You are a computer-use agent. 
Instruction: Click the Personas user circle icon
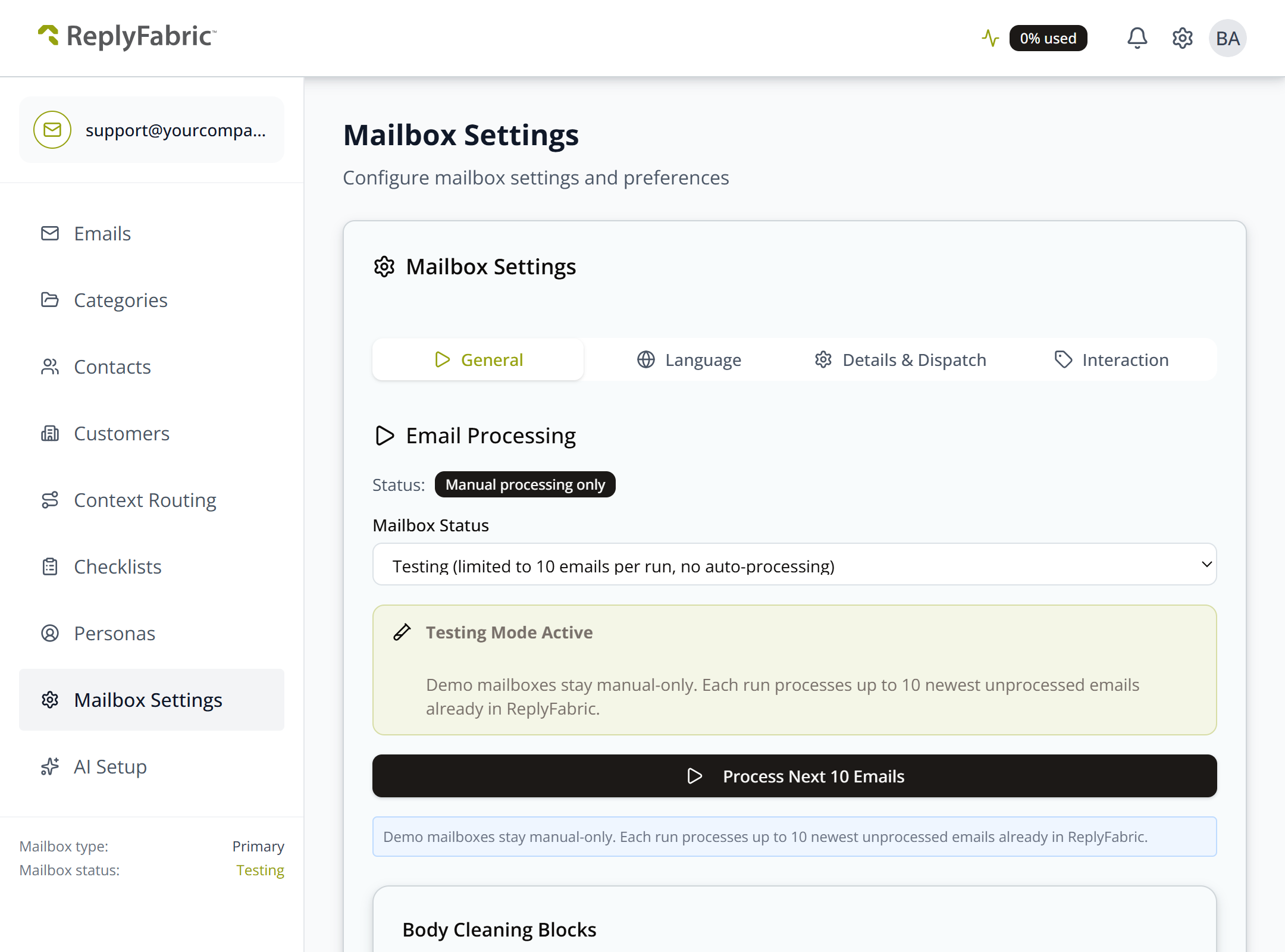tap(50, 633)
